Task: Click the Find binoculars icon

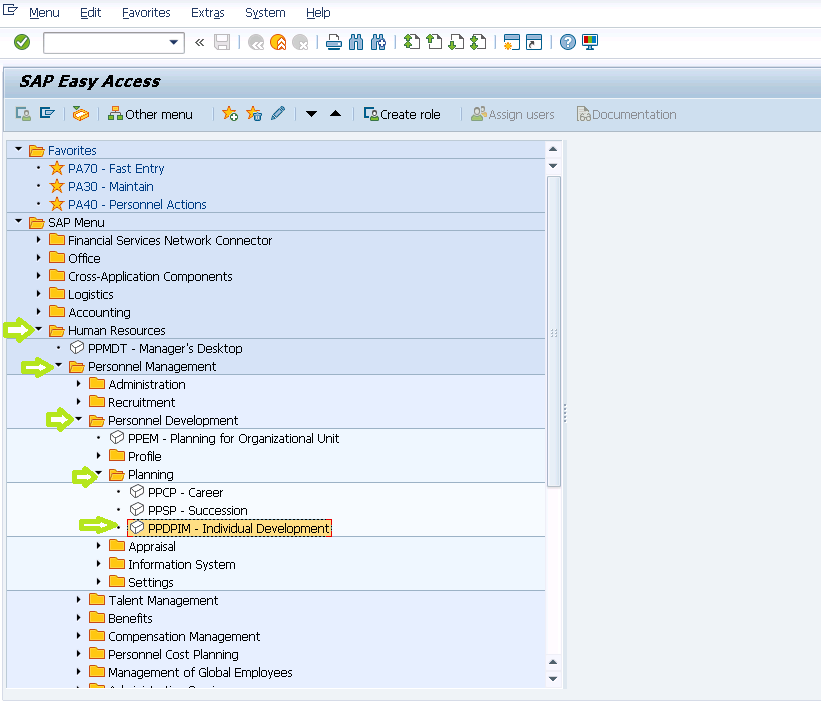Action: coord(356,42)
